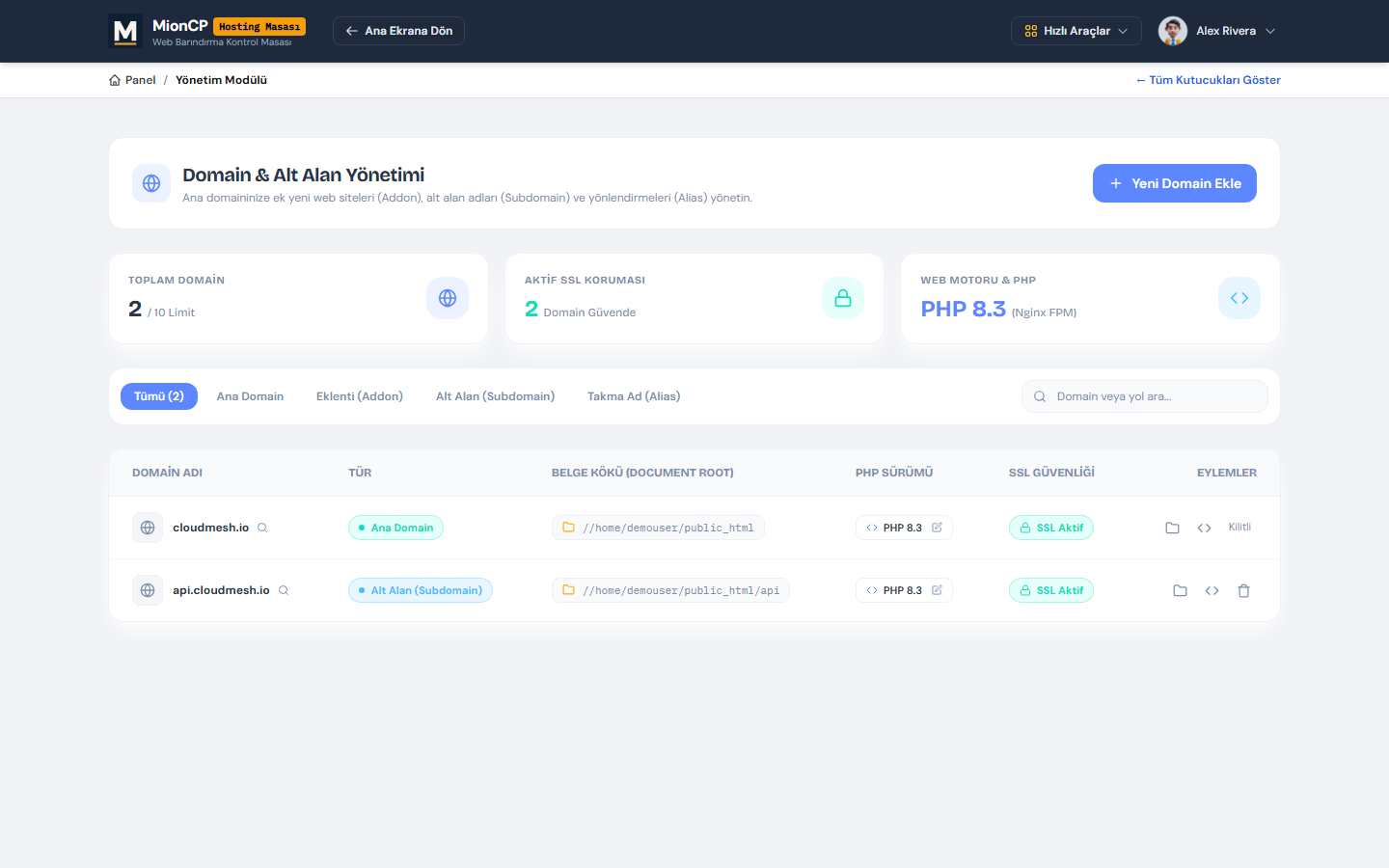Viewport: 1389px width, 868px height.
Task: Click Ana Domain type badge
Action: click(x=395, y=528)
